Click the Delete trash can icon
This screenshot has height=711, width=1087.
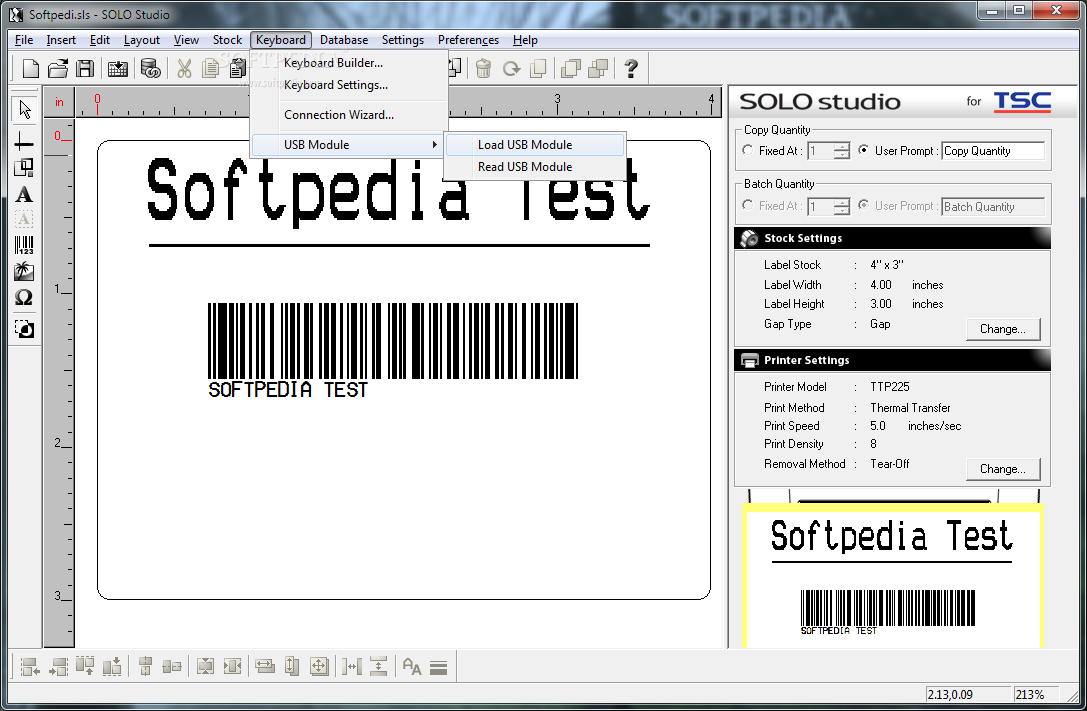click(484, 68)
